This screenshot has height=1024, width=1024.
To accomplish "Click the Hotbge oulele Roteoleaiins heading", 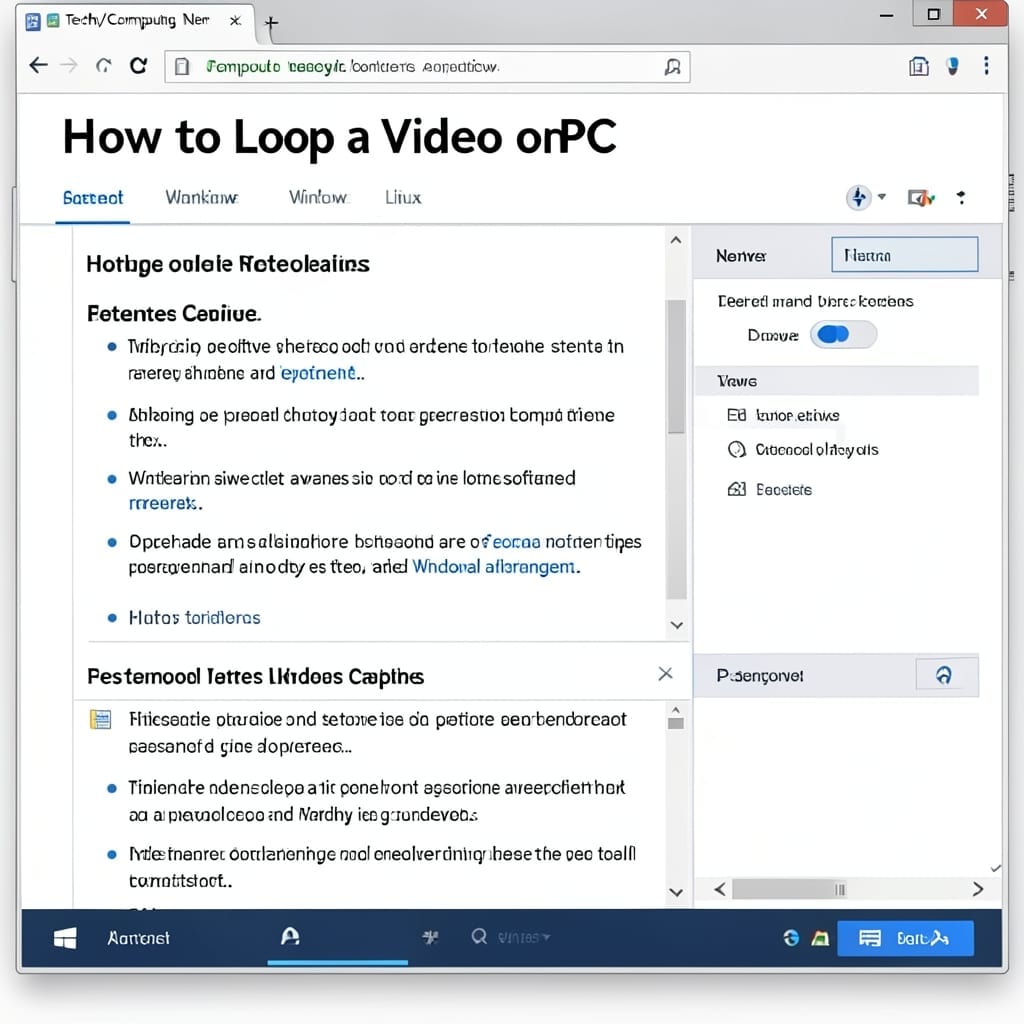I will 228,264.
